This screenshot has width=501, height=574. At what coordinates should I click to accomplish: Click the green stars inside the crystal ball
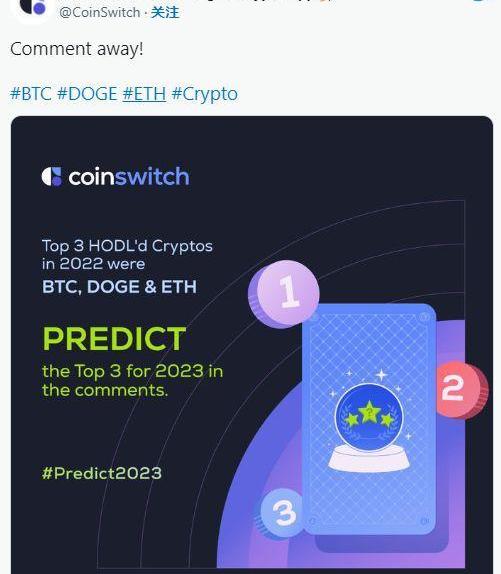coord(369,416)
